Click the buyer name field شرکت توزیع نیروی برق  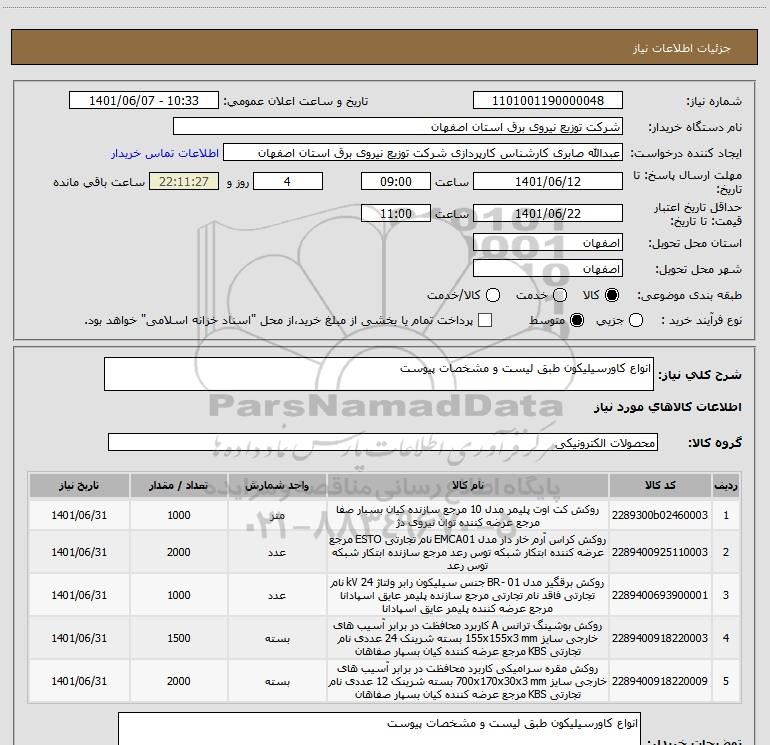398,127
